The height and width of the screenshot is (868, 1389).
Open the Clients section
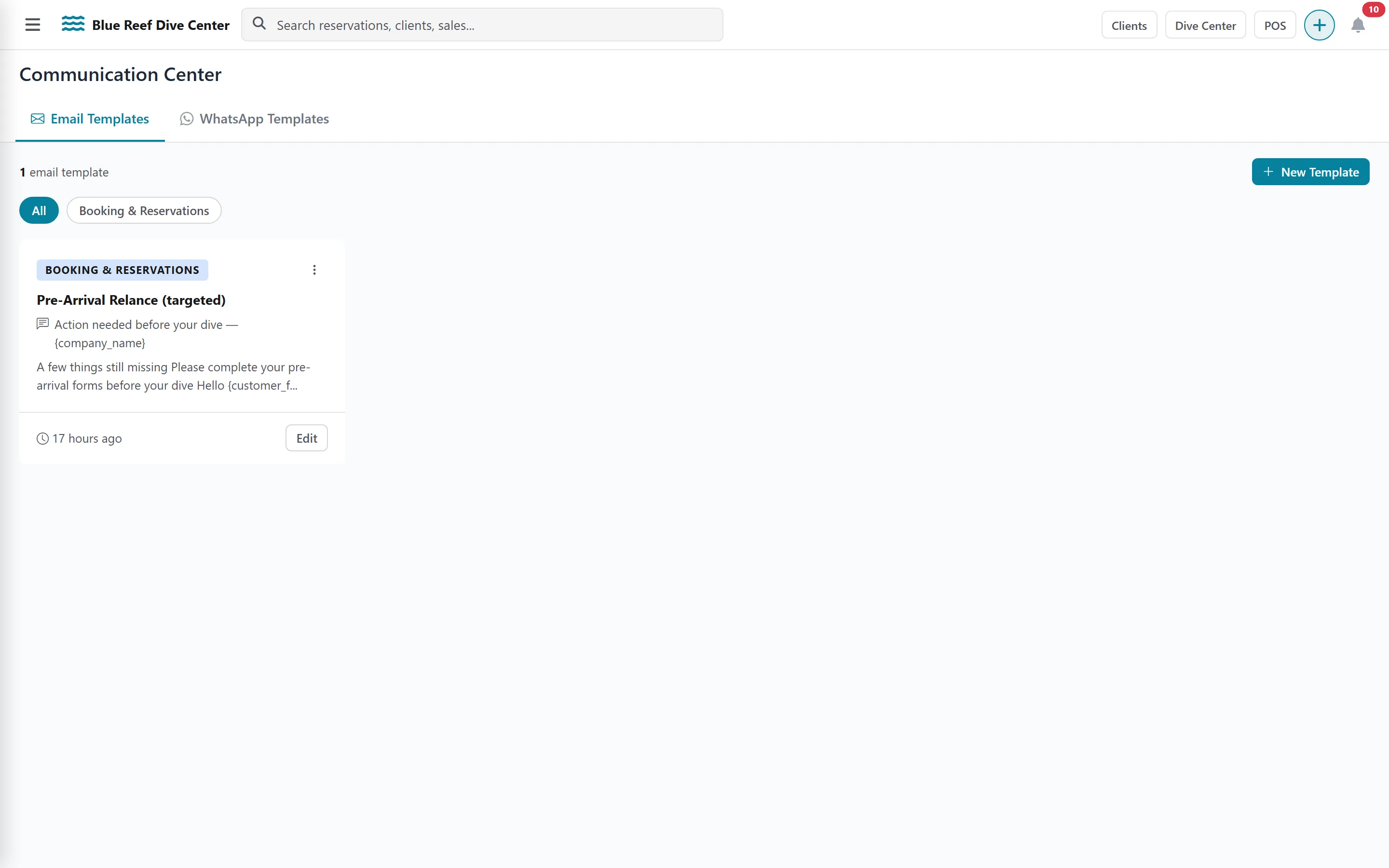pos(1129,25)
